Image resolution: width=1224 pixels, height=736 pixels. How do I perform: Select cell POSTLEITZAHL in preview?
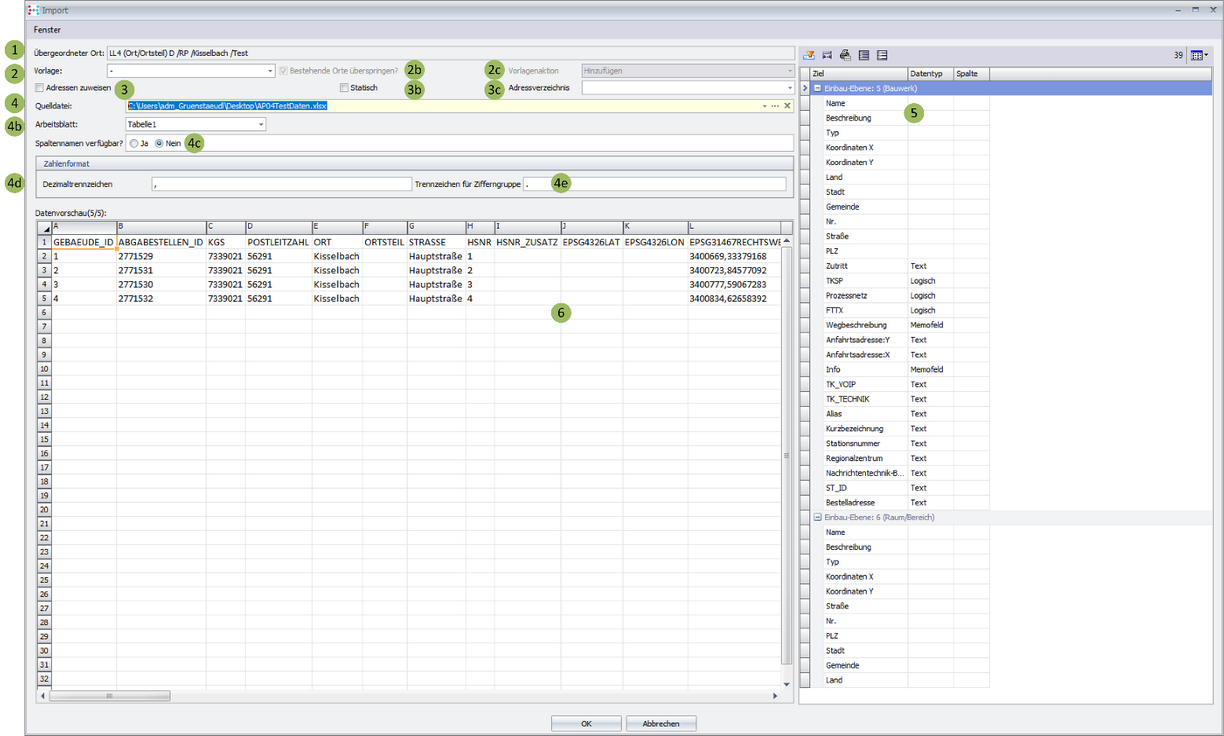(278, 242)
